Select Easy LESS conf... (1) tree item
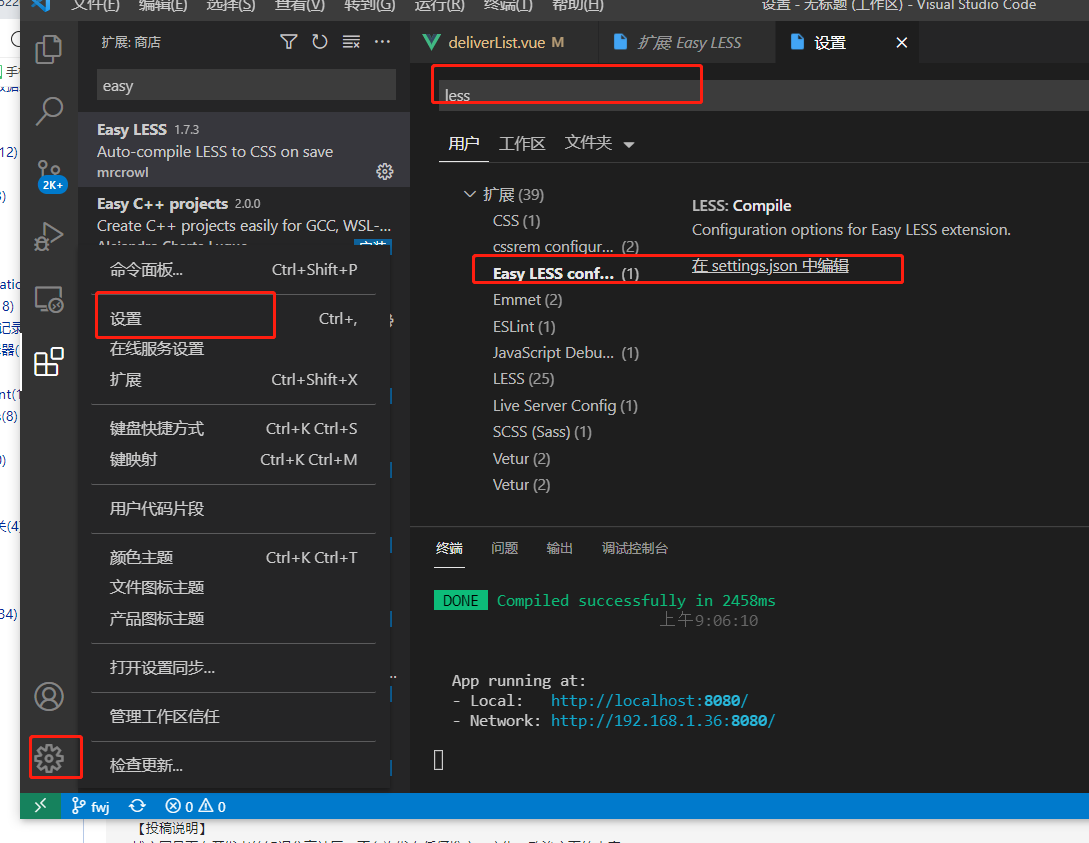 coord(565,274)
